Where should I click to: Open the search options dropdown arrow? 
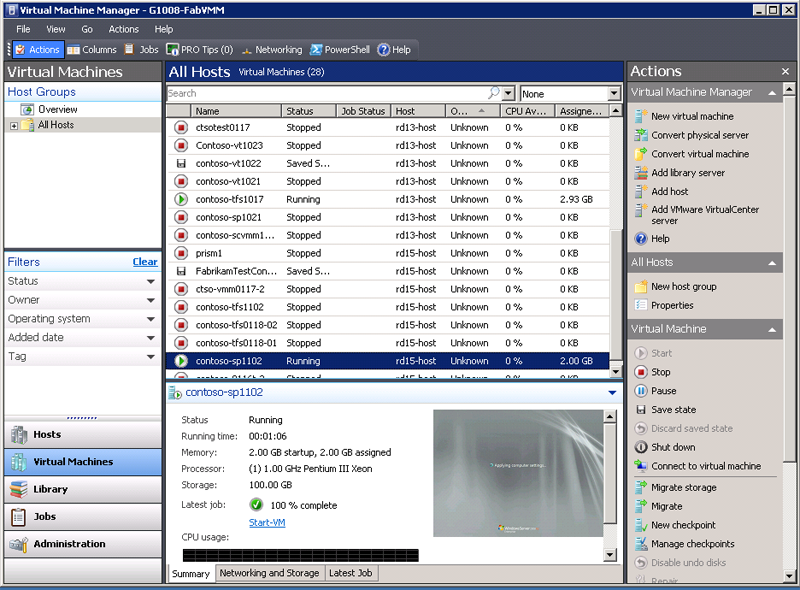(x=508, y=93)
